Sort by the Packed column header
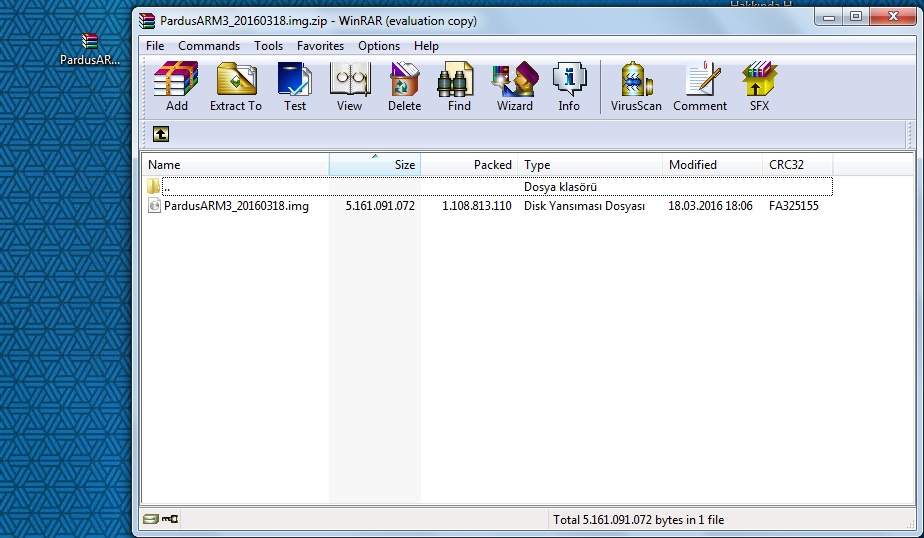 click(x=469, y=165)
